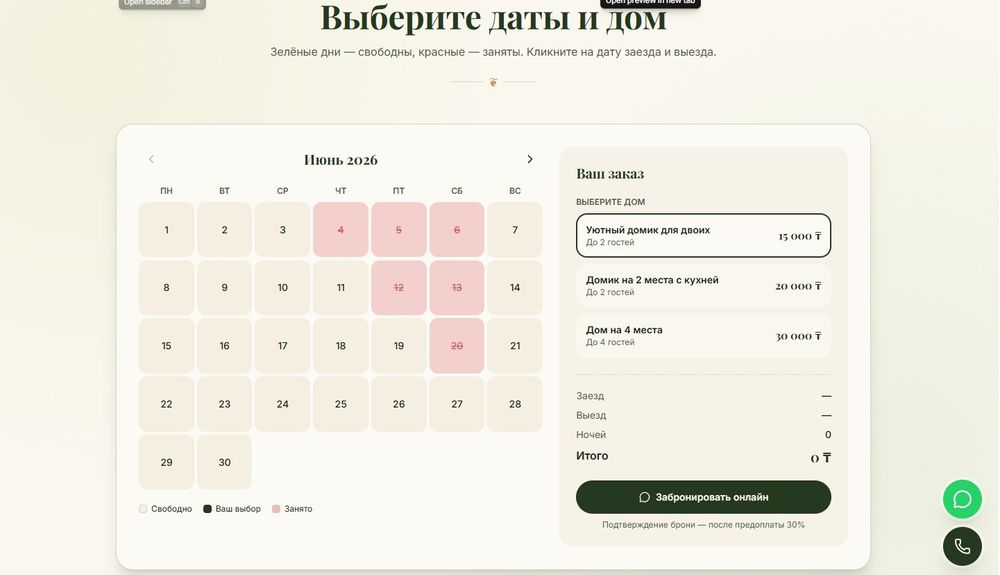
Task: Click price 20 000 ₸
Action: pos(798,286)
